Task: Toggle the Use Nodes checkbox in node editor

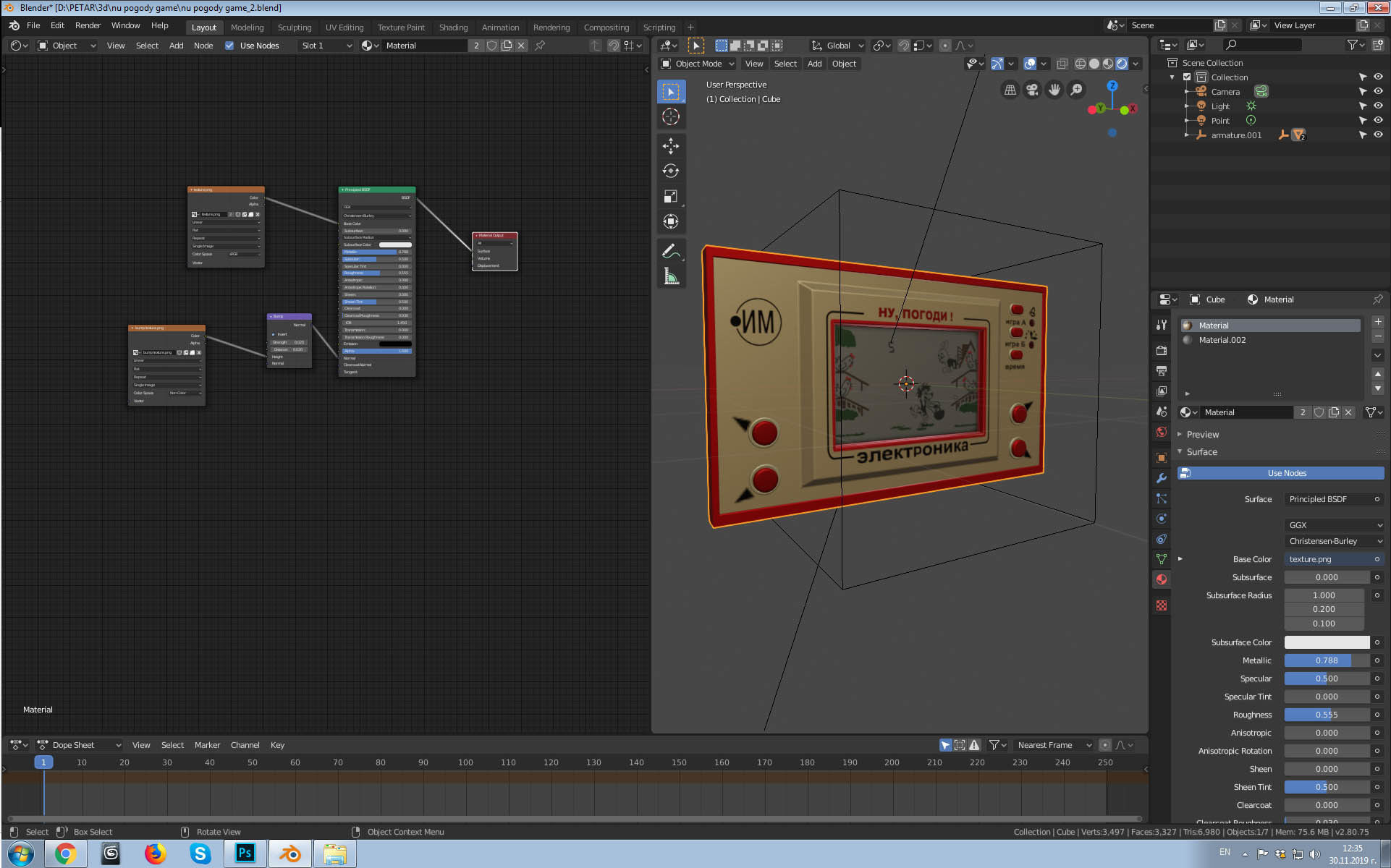Action: 229,46
